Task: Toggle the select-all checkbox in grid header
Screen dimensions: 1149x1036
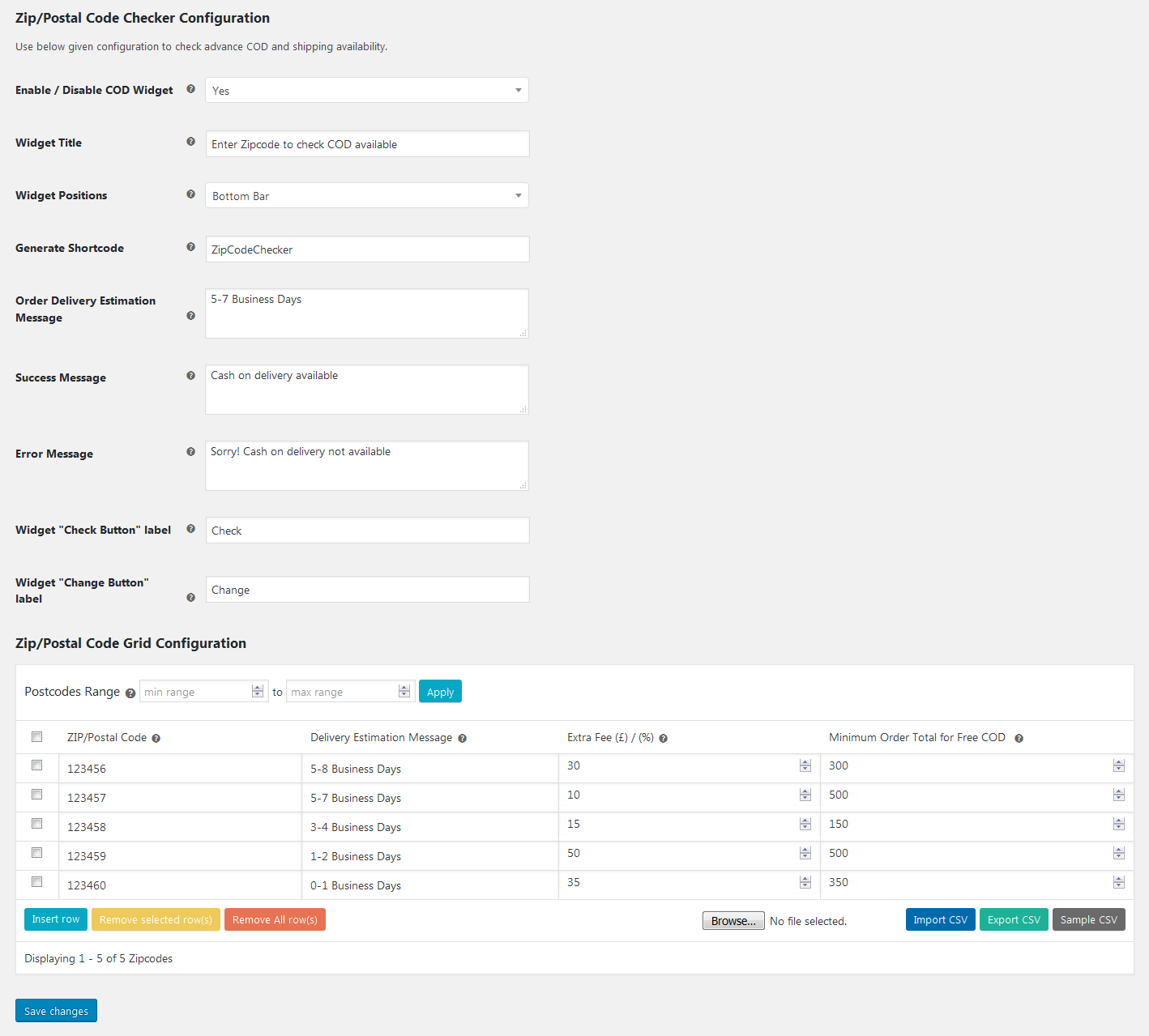Action: point(36,737)
